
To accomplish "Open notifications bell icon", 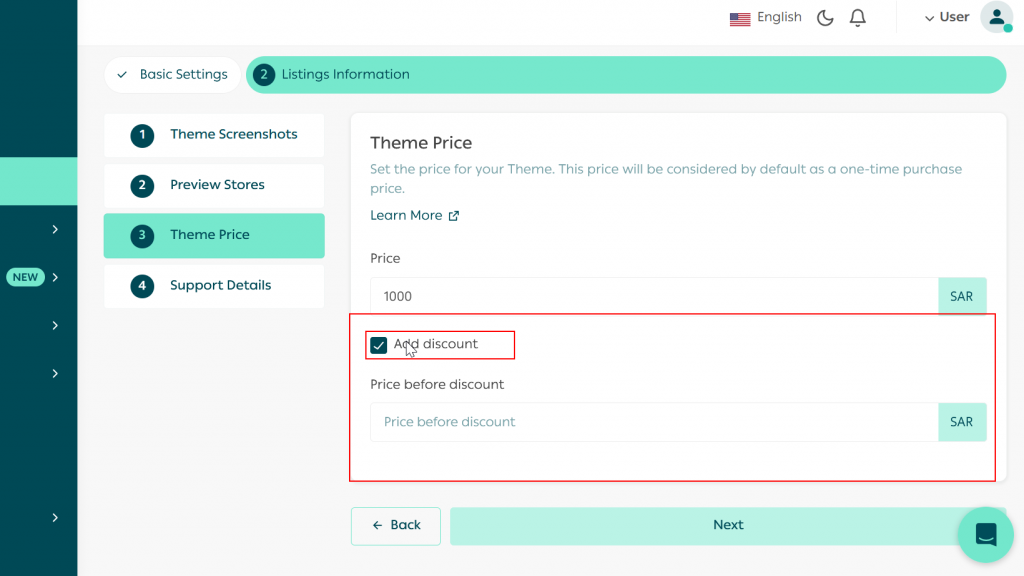I will tap(857, 18).
